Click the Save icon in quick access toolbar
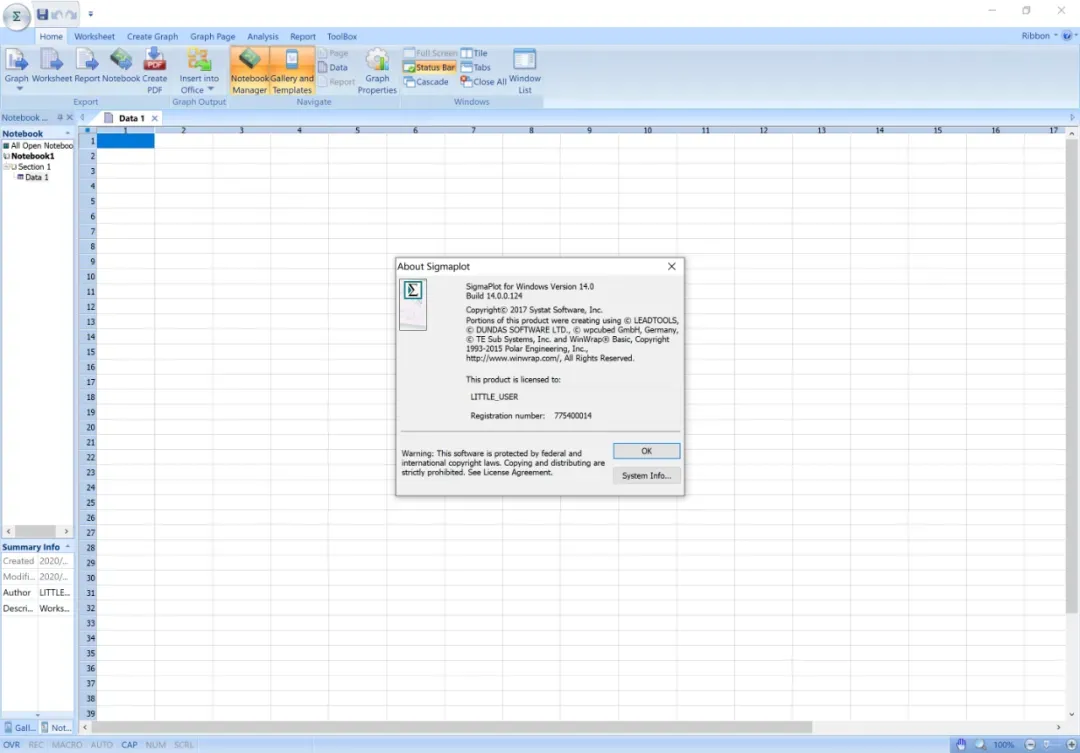 (x=42, y=14)
